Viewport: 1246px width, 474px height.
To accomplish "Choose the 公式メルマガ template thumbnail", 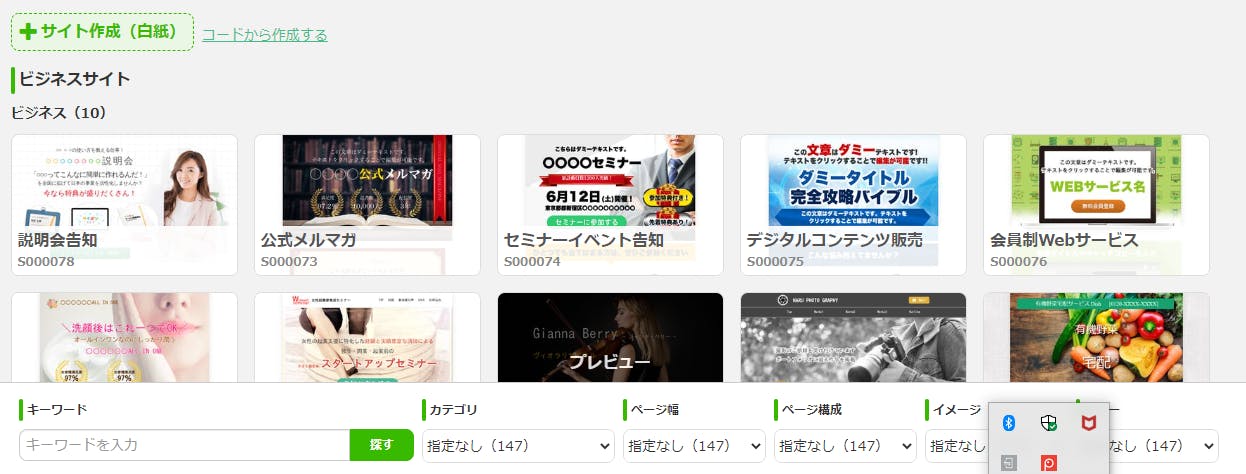I will click(x=367, y=205).
